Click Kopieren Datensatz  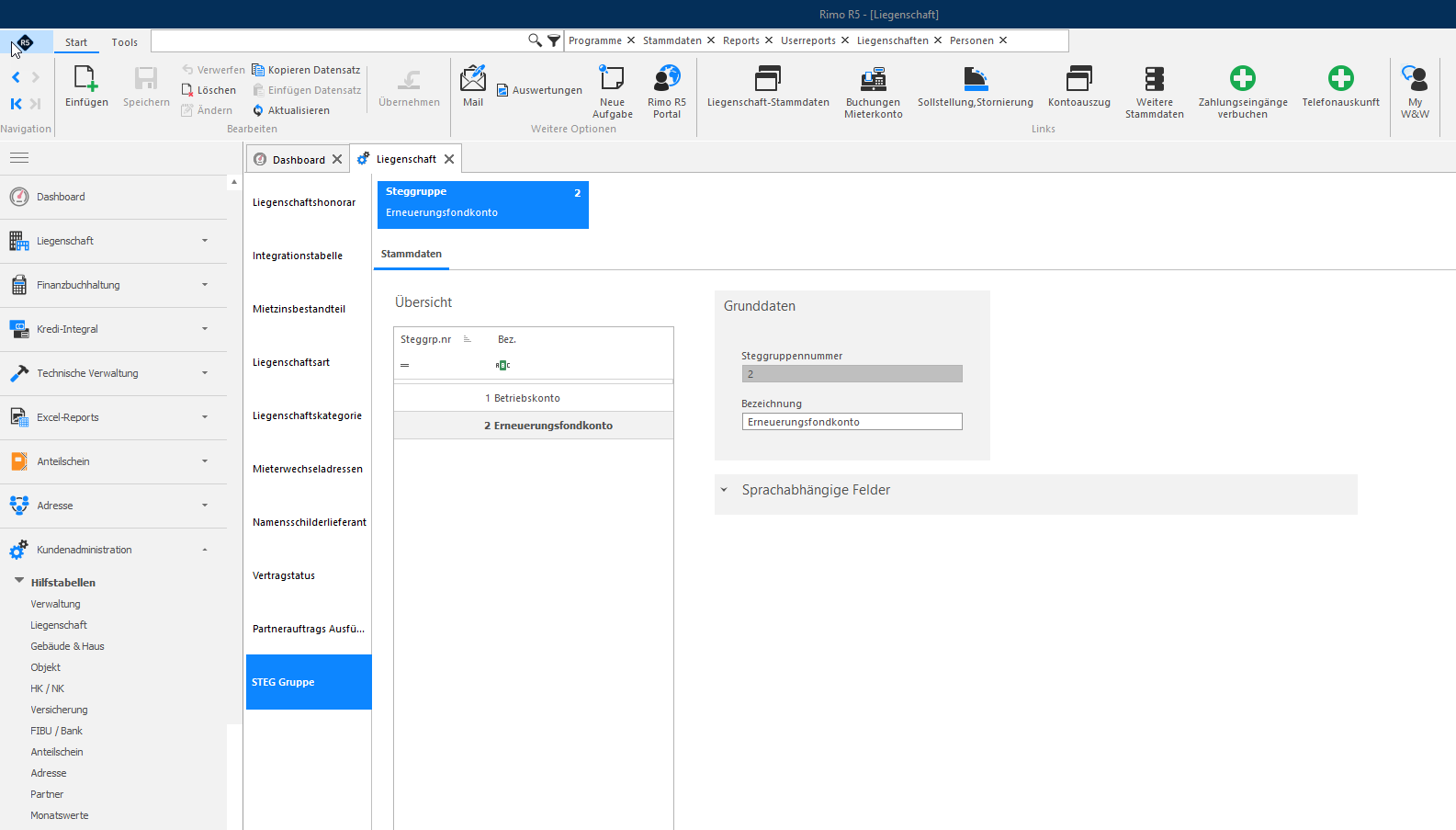pyautogui.click(x=307, y=70)
